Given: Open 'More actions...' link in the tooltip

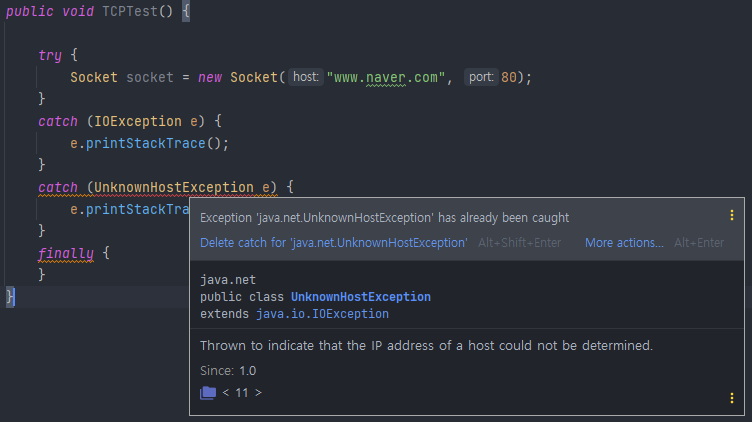Looking at the screenshot, I should (x=624, y=243).
